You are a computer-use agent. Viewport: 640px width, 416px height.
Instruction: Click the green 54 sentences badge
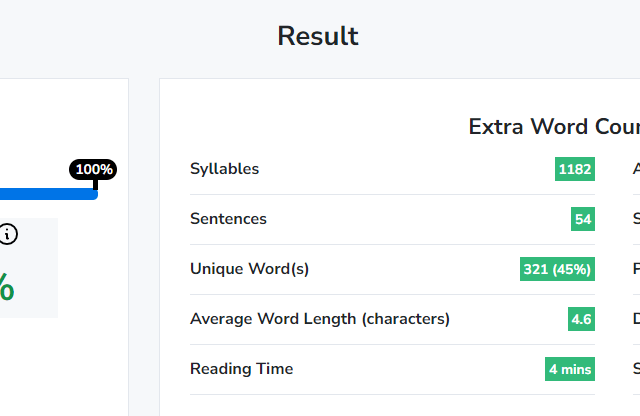(x=583, y=220)
